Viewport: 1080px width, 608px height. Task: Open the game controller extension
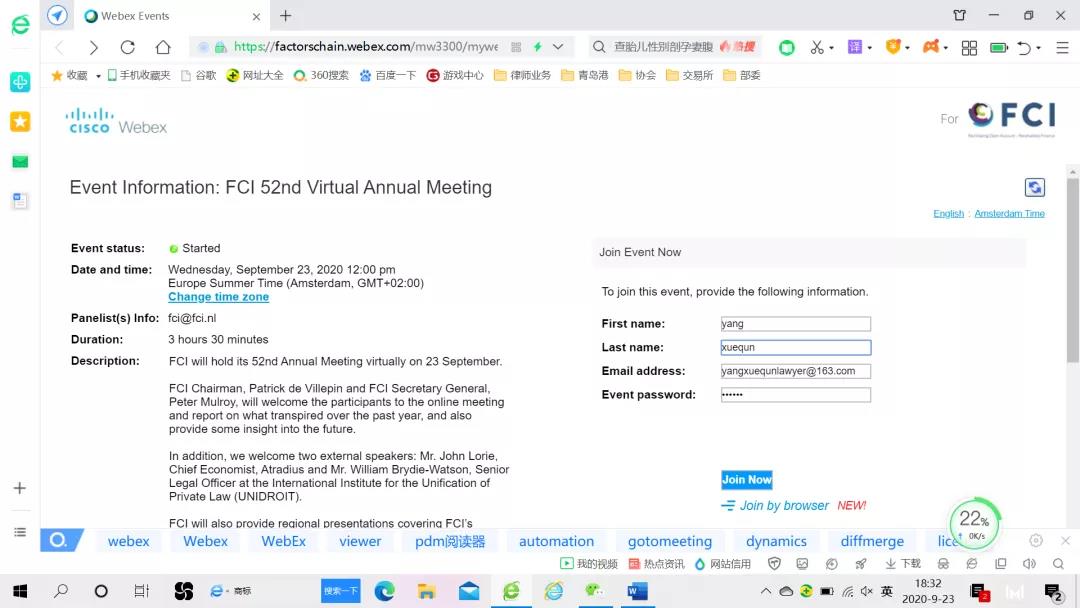click(931, 47)
